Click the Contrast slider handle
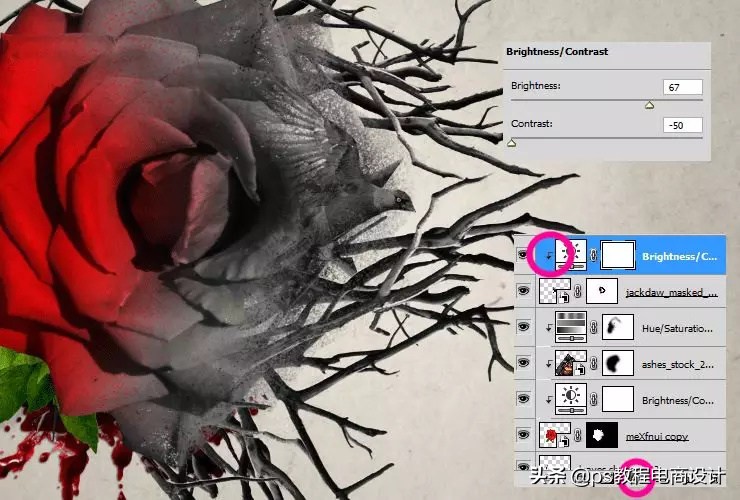This screenshot has height=500, width=740. coord(512,143)
